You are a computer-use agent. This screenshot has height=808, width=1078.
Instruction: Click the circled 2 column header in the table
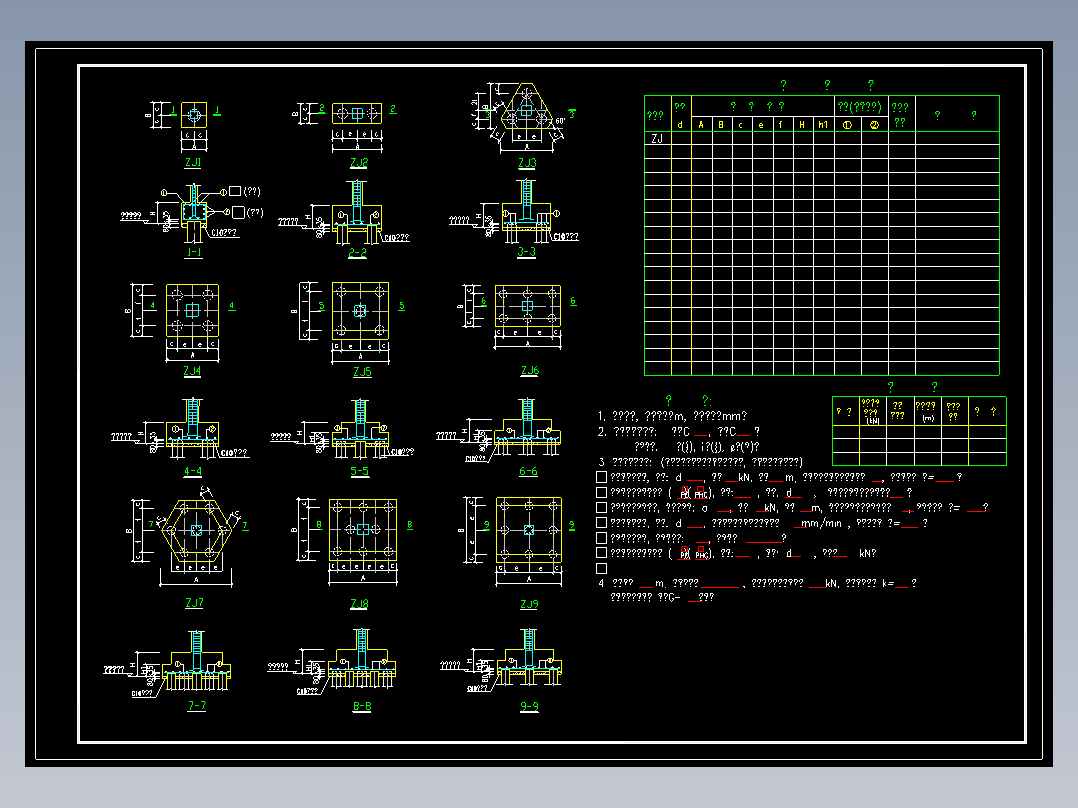click(874, 124)
